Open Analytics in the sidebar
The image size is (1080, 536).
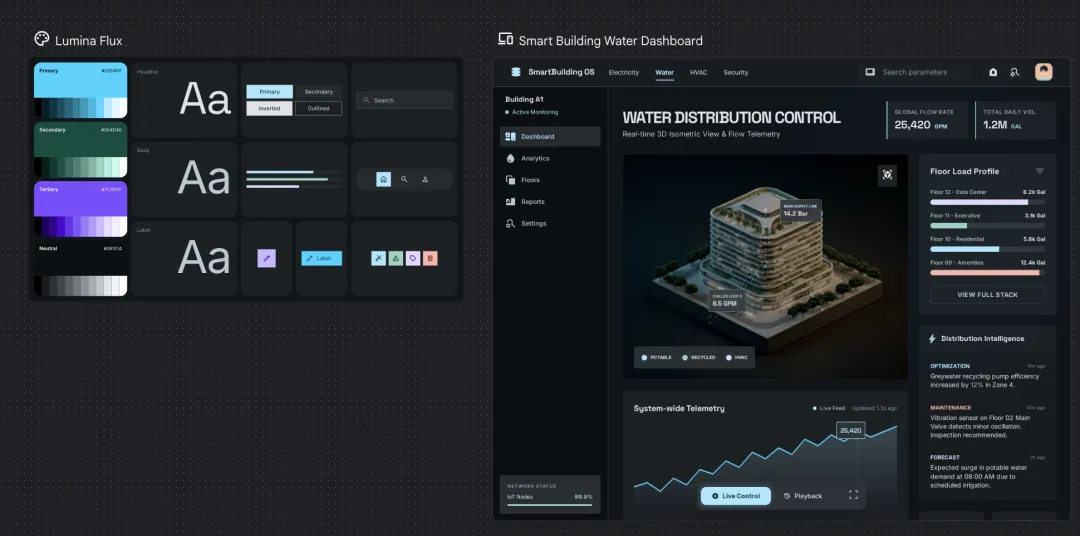[x=535, y=158]
